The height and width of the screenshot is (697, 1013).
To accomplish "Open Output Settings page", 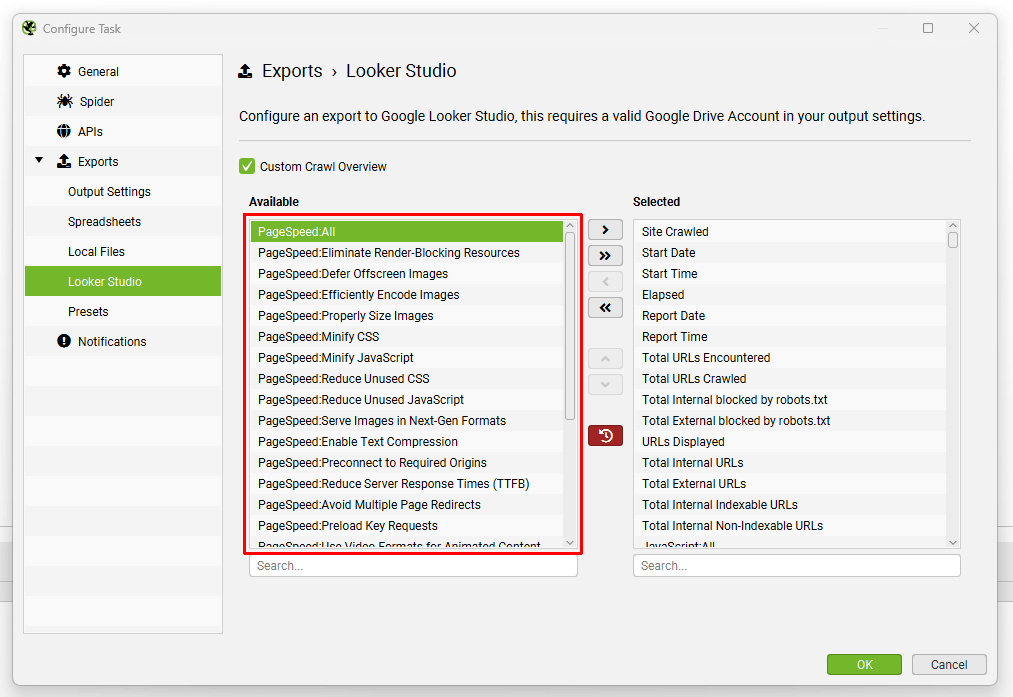I will 109,191.
